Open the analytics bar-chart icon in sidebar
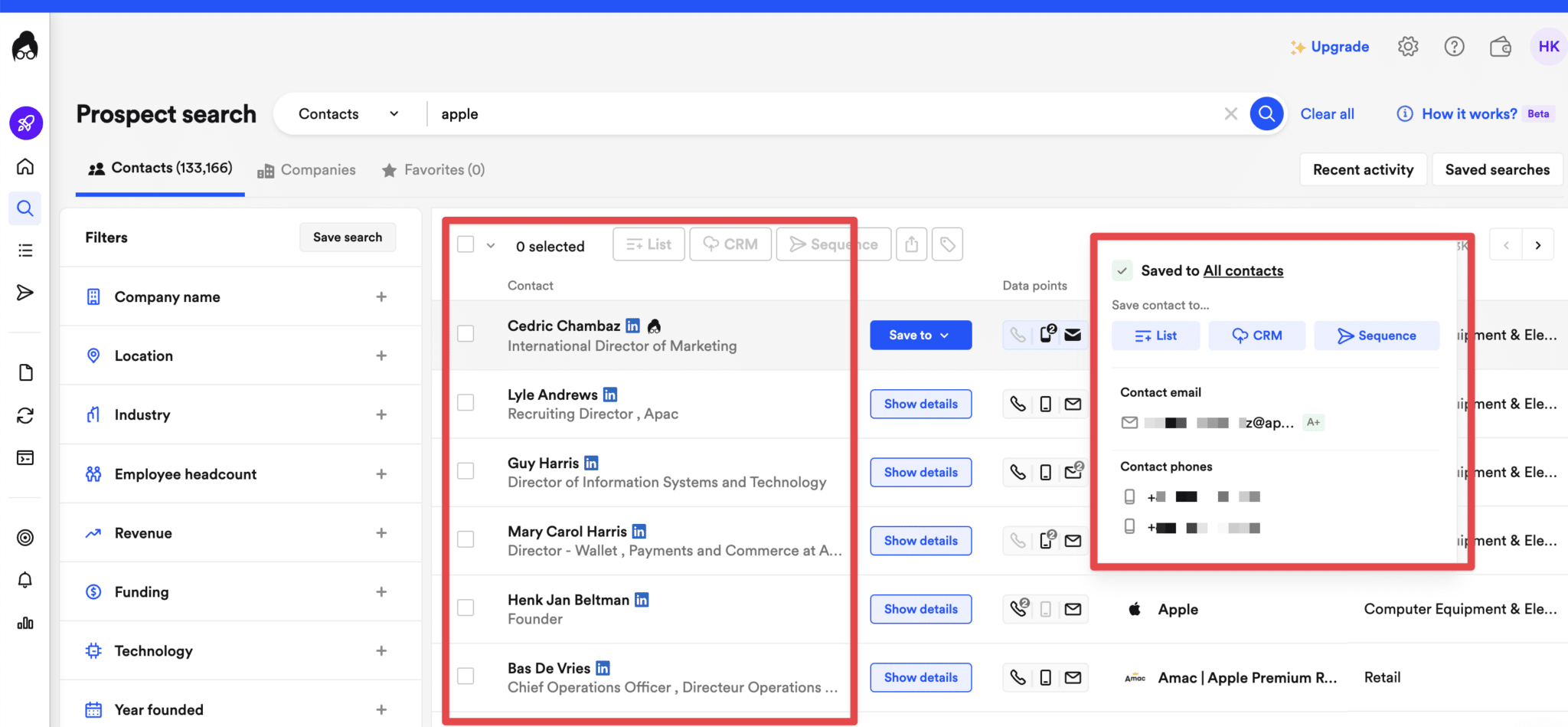Image resolution: width=1568 pixels, height=727 pixels. (x=25, y=623)
